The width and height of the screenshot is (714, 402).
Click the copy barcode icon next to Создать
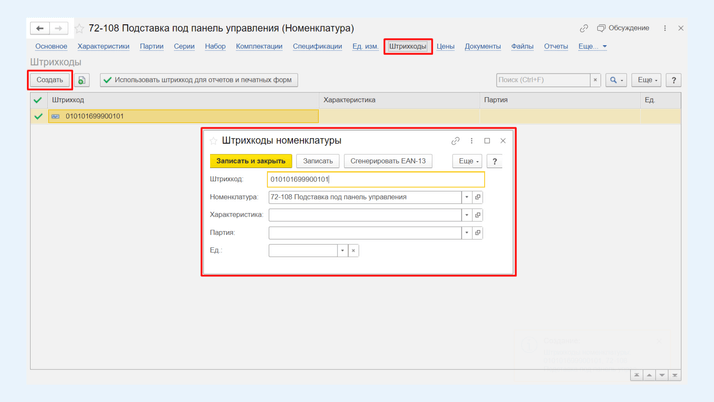pos(82,80)
